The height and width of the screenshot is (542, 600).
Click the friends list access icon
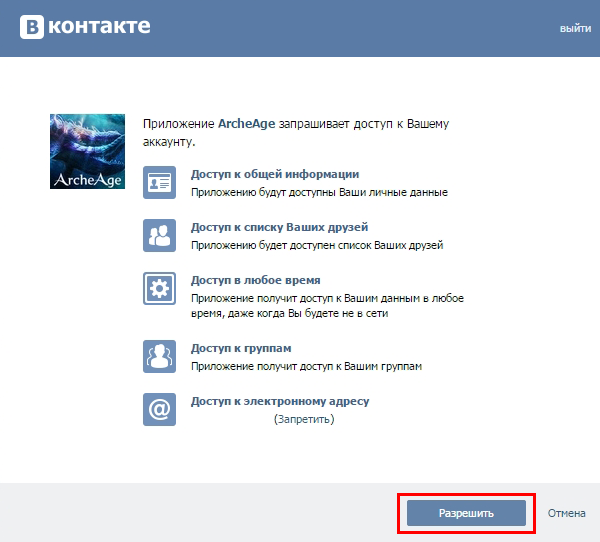(160, 235)
